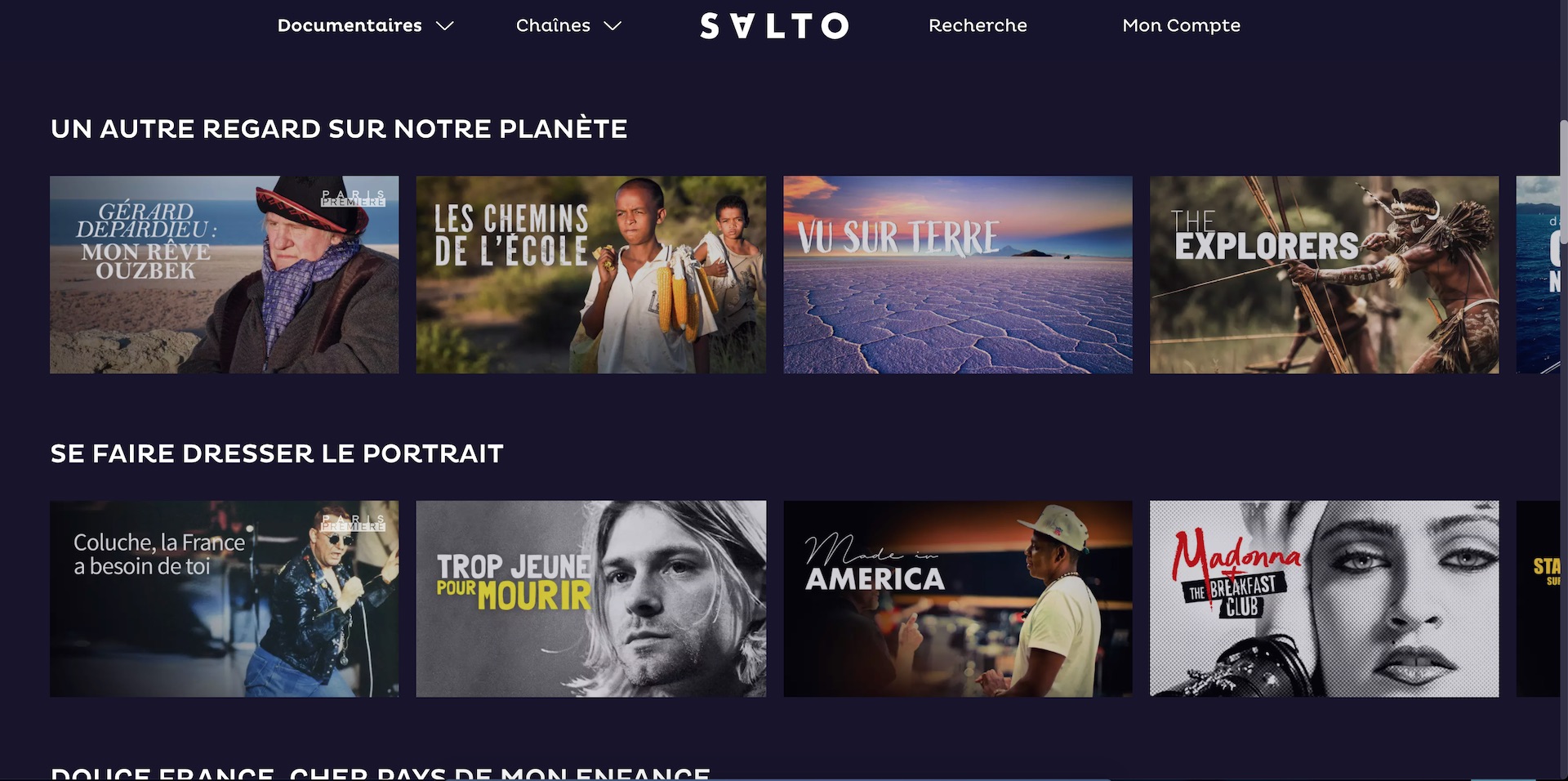Open Coluche, la France a besoin de toi
This screenshot has height=781, width=1568.
[x=225, y=599]
